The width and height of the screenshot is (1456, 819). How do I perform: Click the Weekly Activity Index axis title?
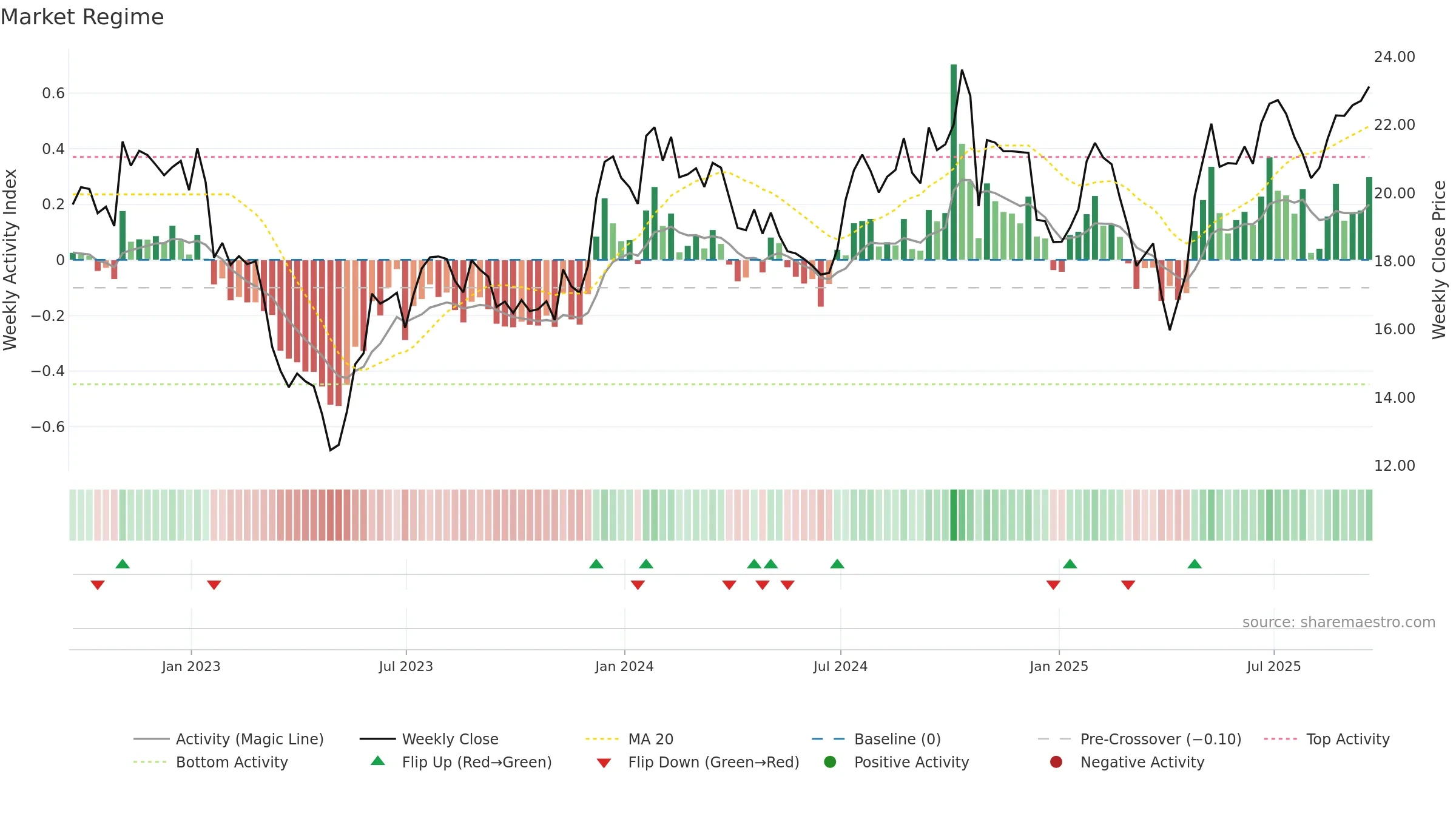click(10, 260)
